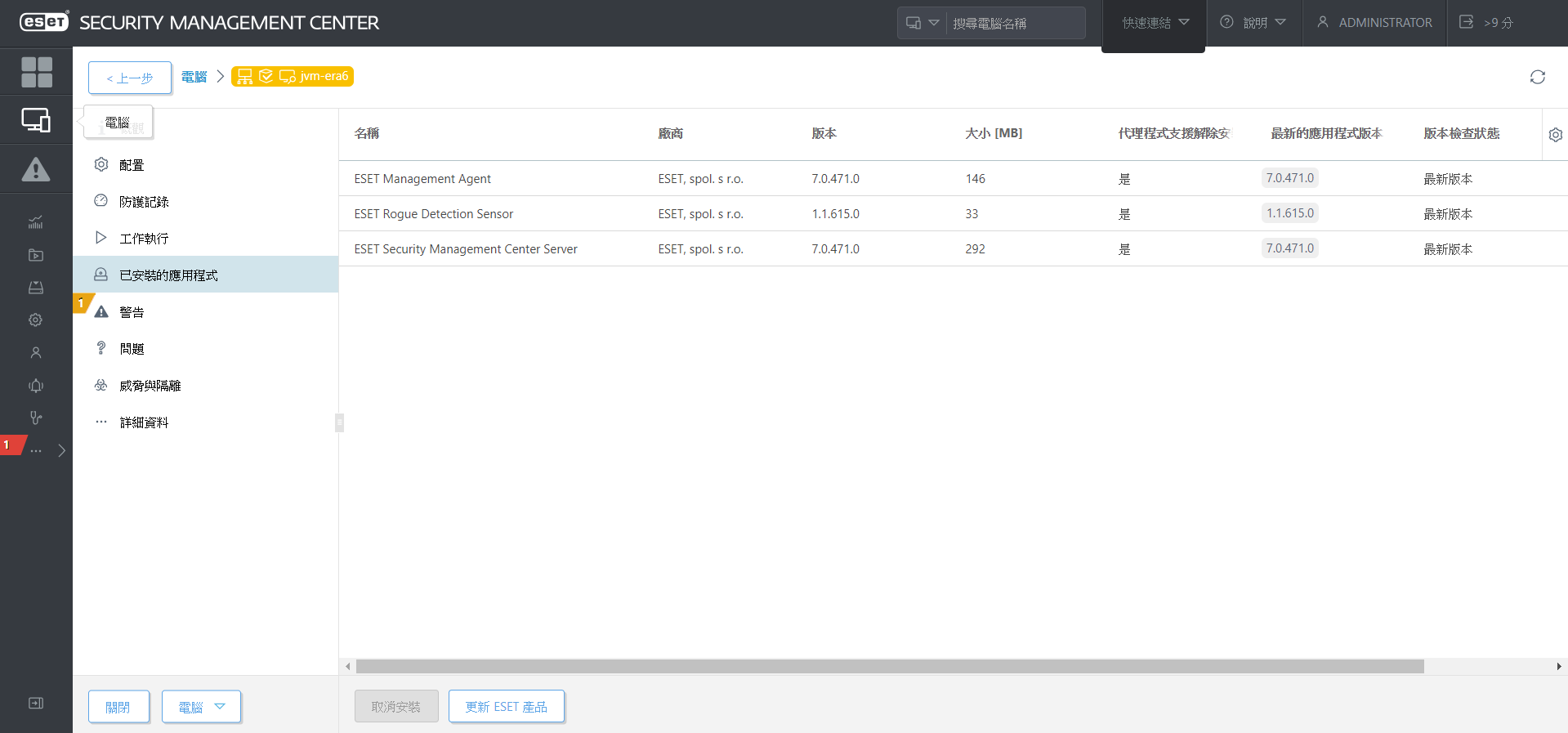Focus the 搜尋電腦名稱 search field
Screen dimensions: 1568x733
[x=1016, y=23]
